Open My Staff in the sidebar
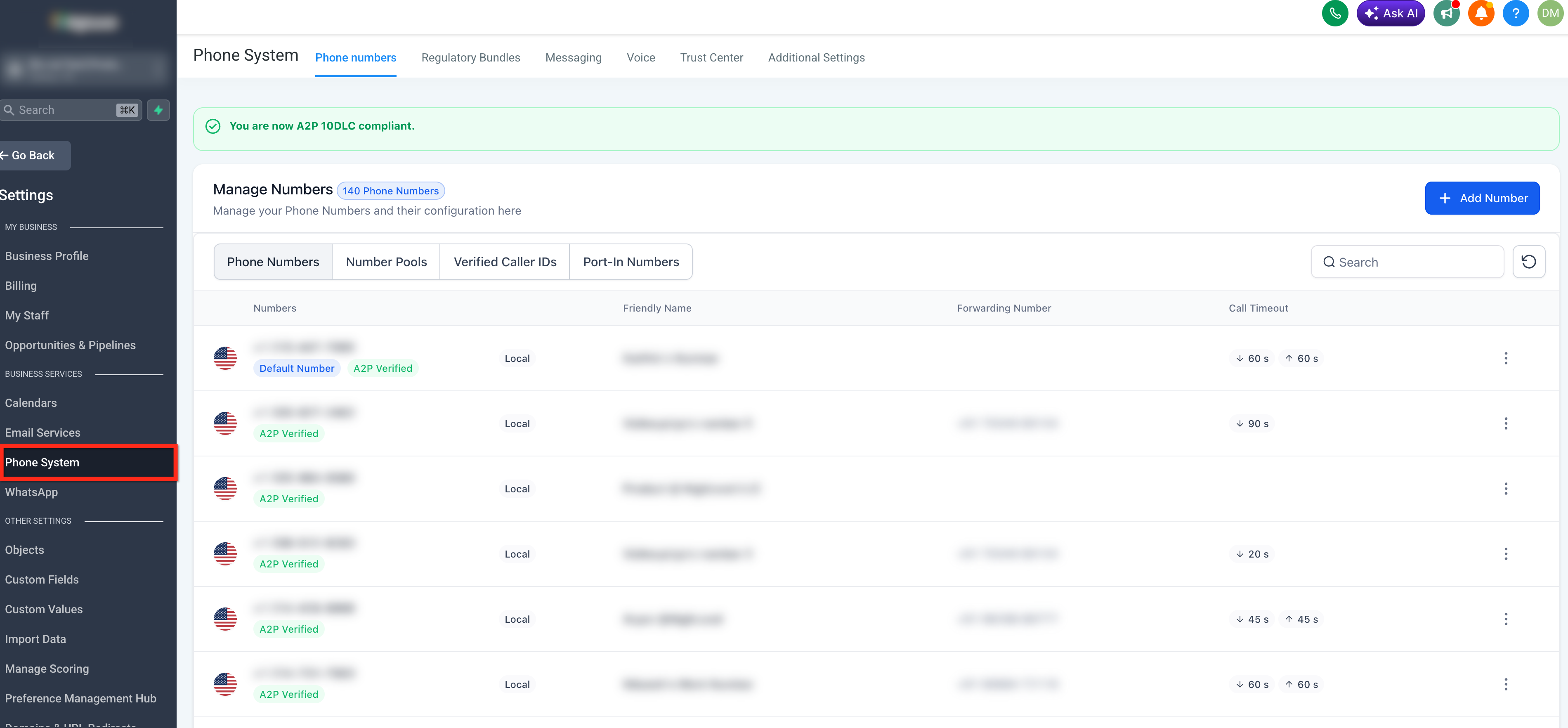Viewport: 1568px width, 728px height. tap(27, 315)
